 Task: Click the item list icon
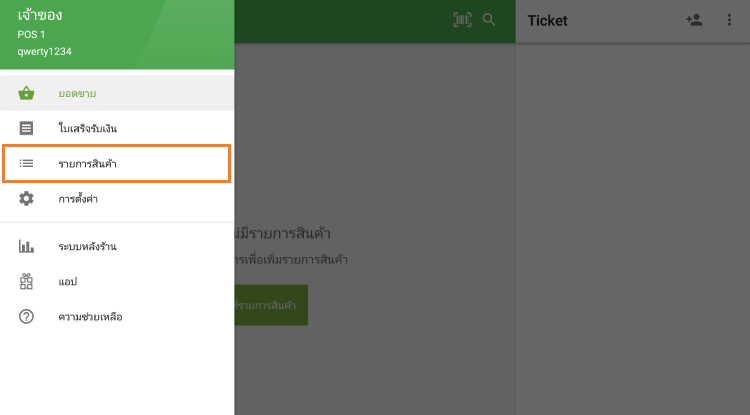tap(27, 163)
